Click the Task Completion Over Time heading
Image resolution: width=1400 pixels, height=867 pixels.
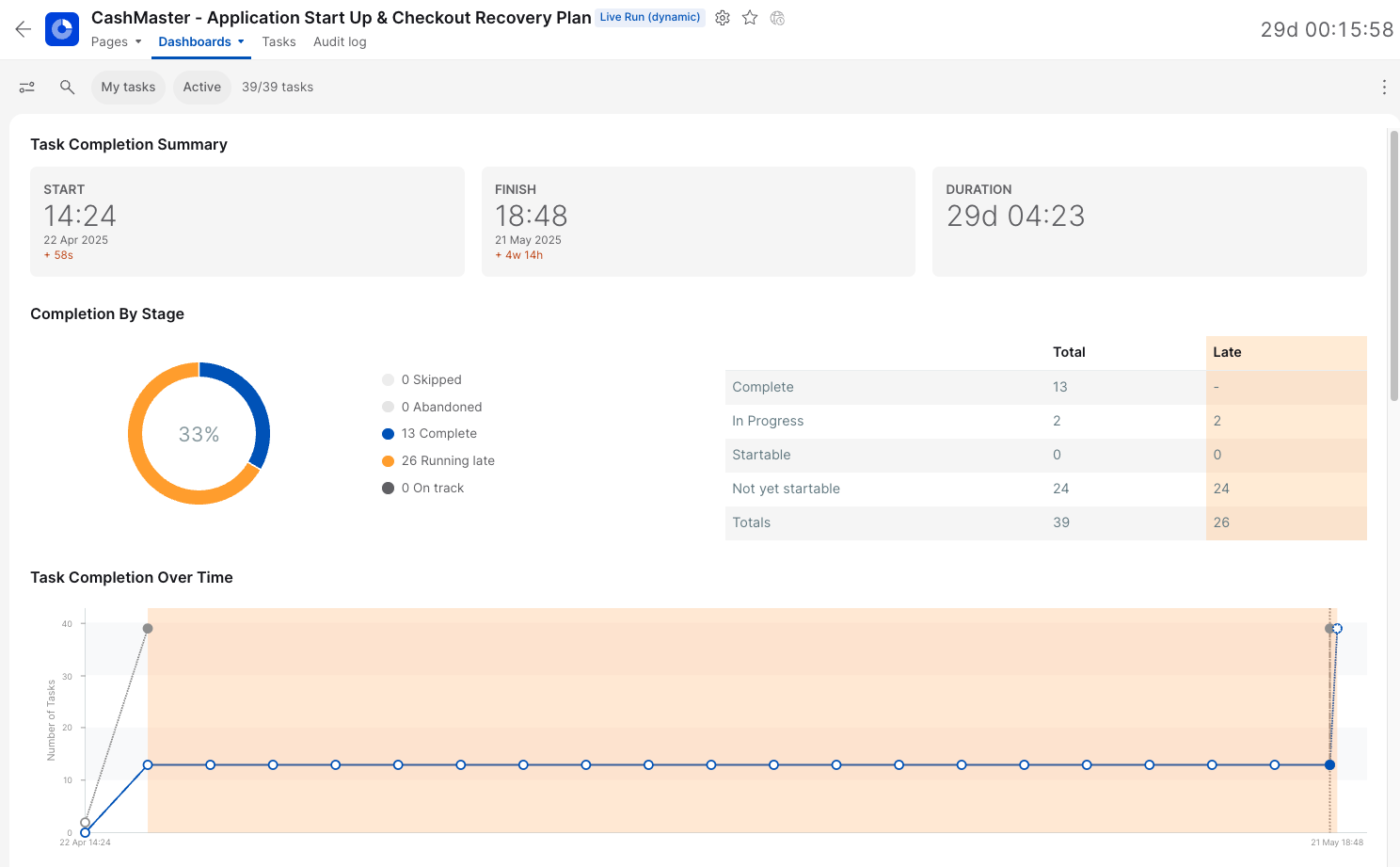click(132, 577)
